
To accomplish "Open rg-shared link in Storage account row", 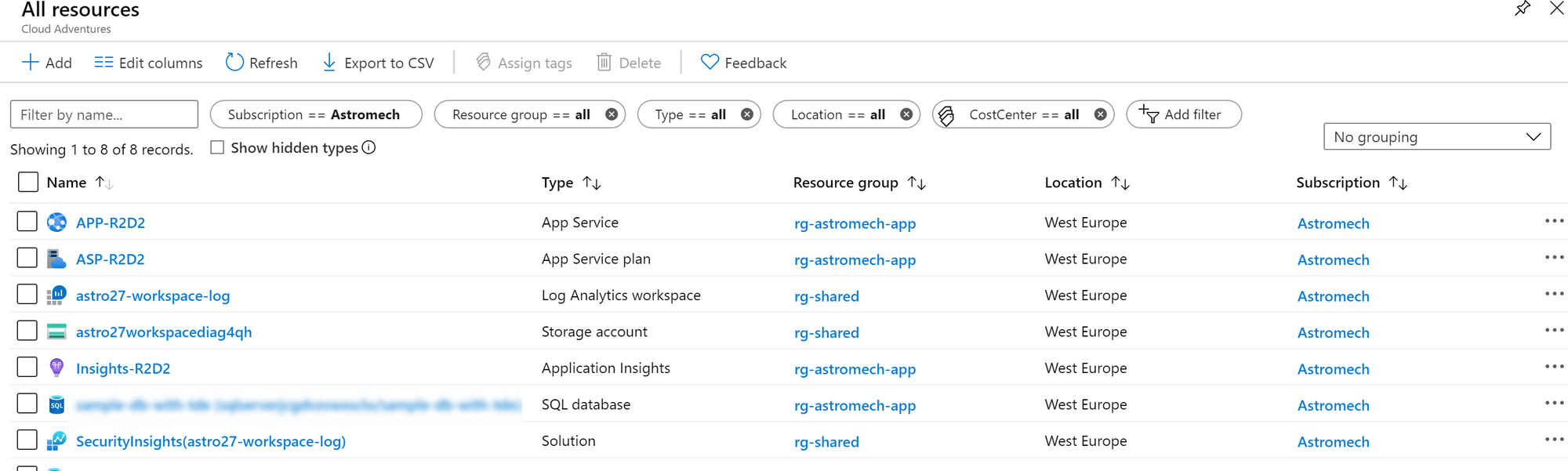I will coord(826,332).
